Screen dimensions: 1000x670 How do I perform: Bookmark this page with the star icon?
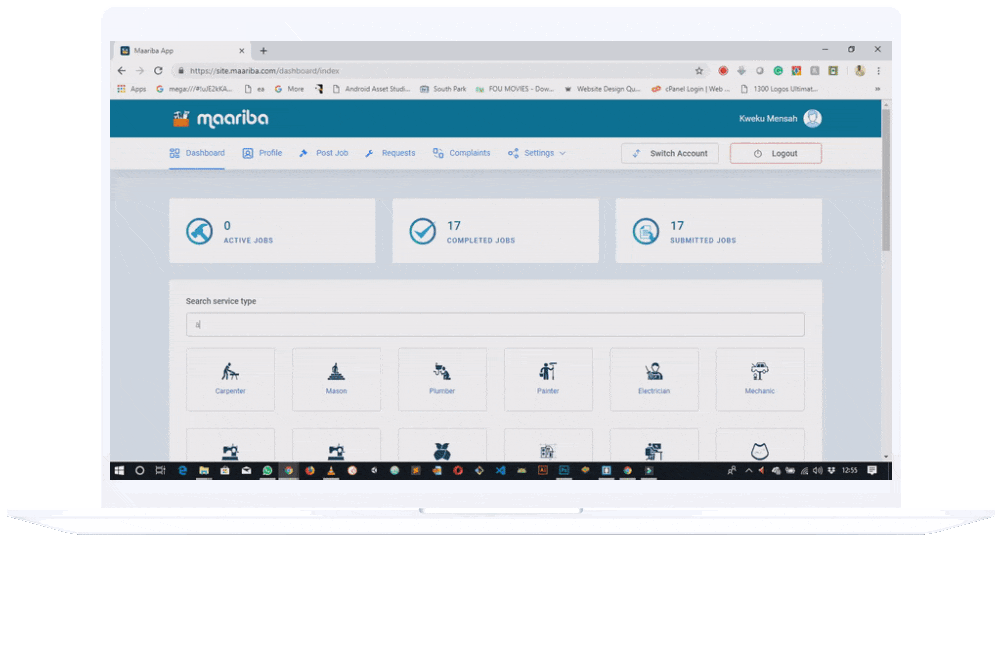(699, 71)
